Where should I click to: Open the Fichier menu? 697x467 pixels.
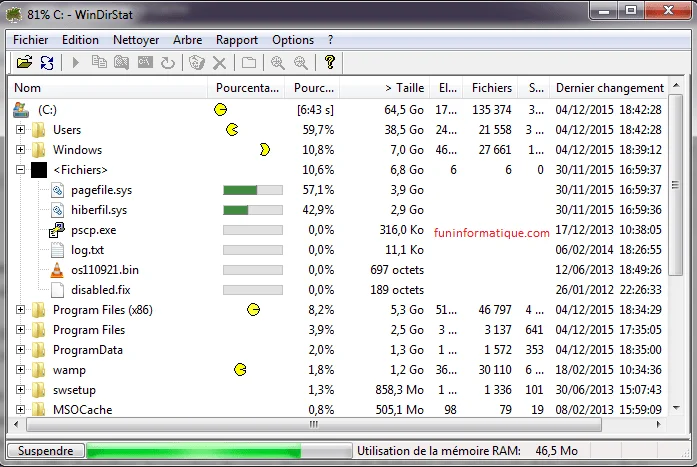pyautogui.click(x=30, y=40)
